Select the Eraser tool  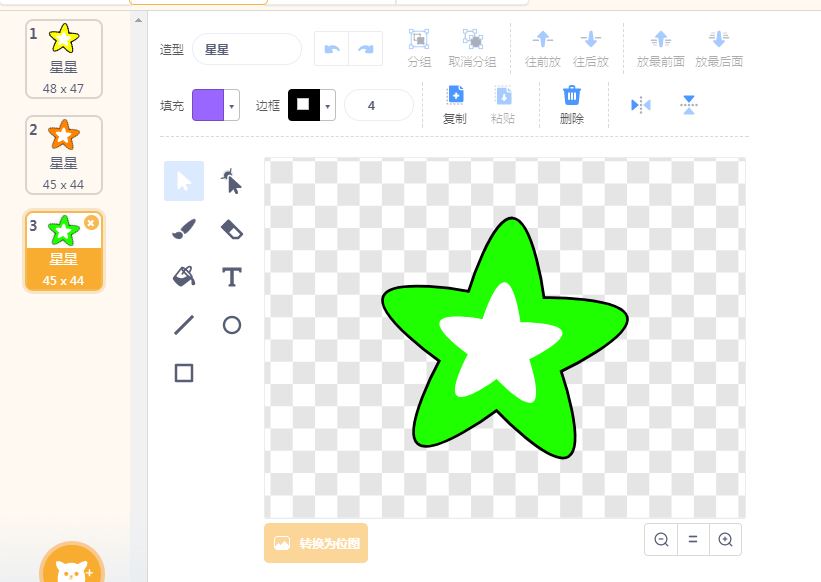point(231,229)
